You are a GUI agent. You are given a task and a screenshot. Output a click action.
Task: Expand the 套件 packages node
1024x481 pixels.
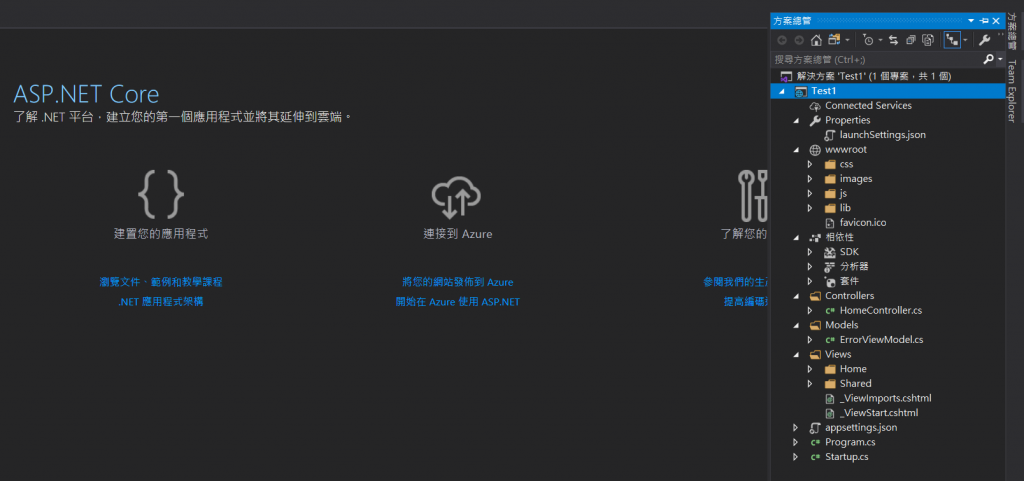tap(810, 281)
